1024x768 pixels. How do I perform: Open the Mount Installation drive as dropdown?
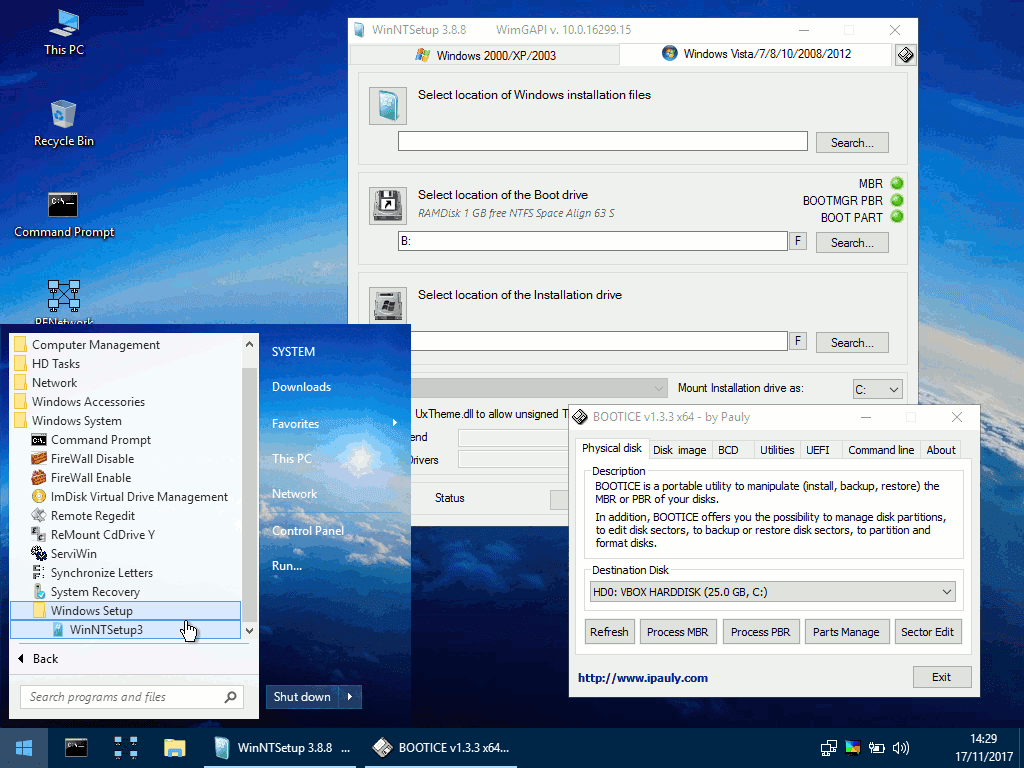877,389
